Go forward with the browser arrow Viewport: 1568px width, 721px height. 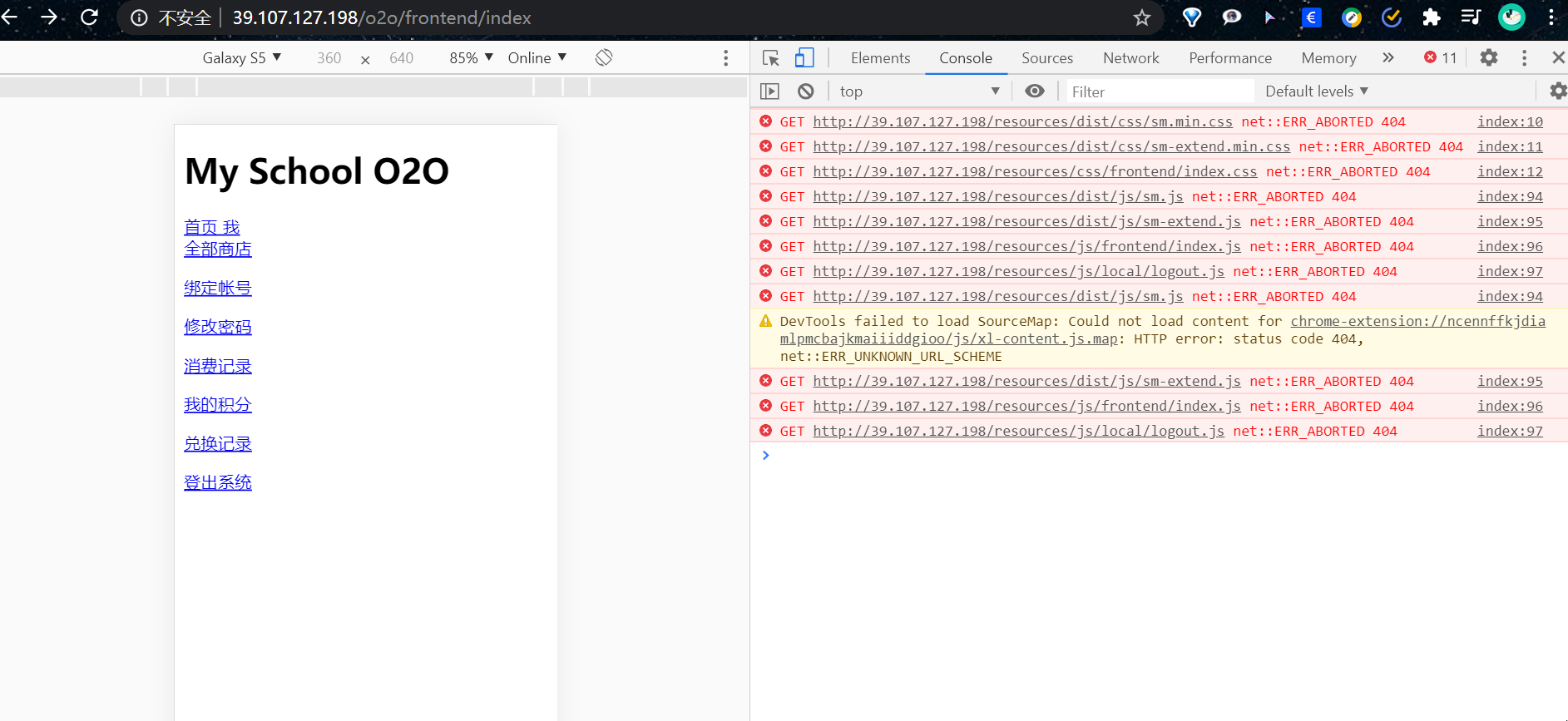tap(49, 17)
